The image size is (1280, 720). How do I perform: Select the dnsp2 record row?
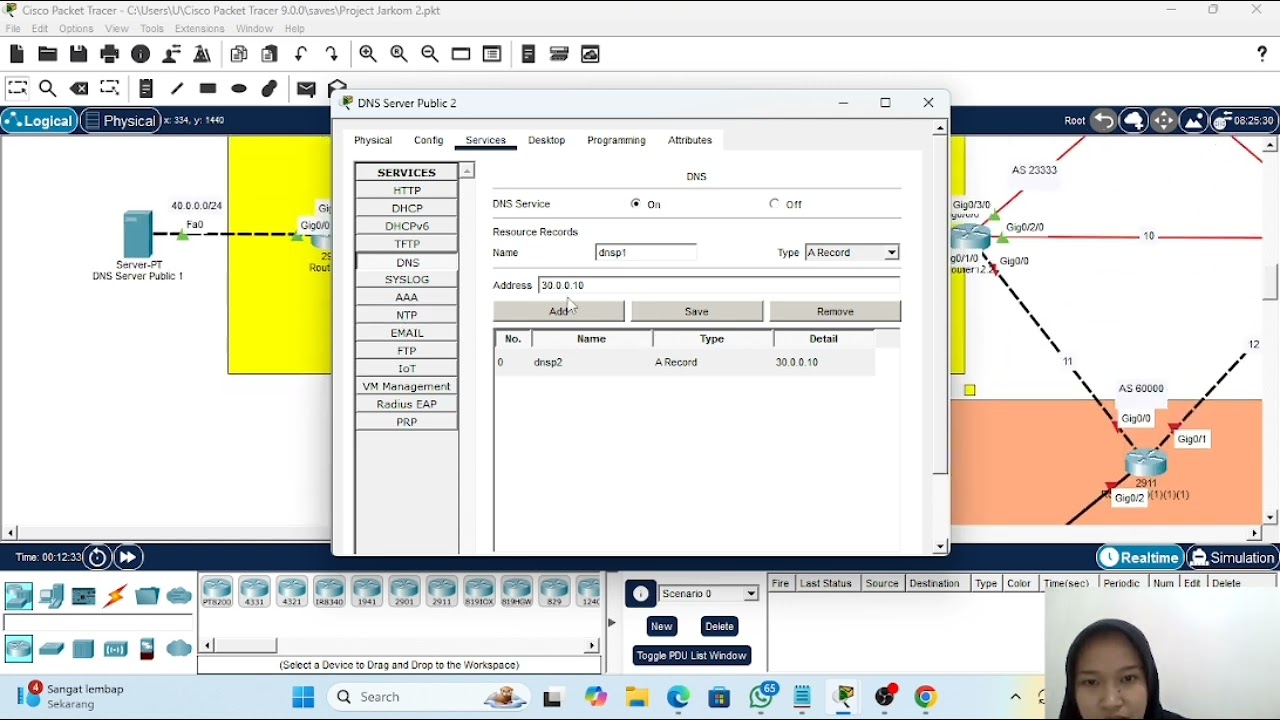[x=685, y=362]
